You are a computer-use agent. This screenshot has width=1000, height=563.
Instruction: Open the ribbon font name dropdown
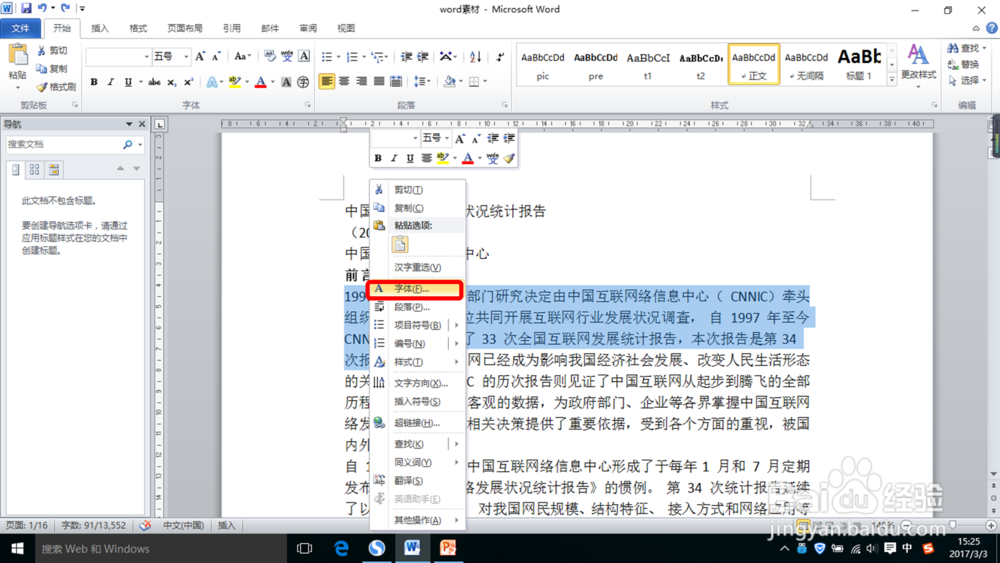[x=147, y=57]
